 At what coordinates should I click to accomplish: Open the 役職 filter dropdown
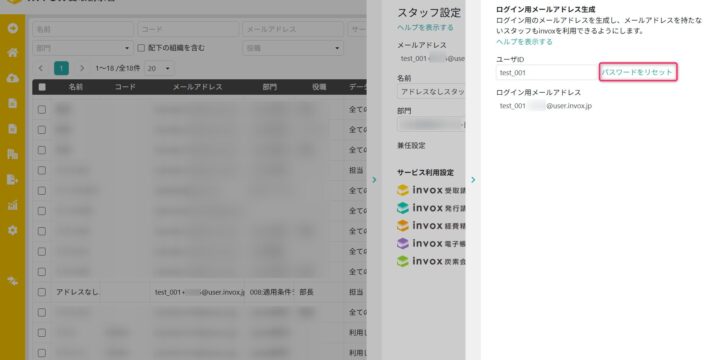[x=292, y=48]
